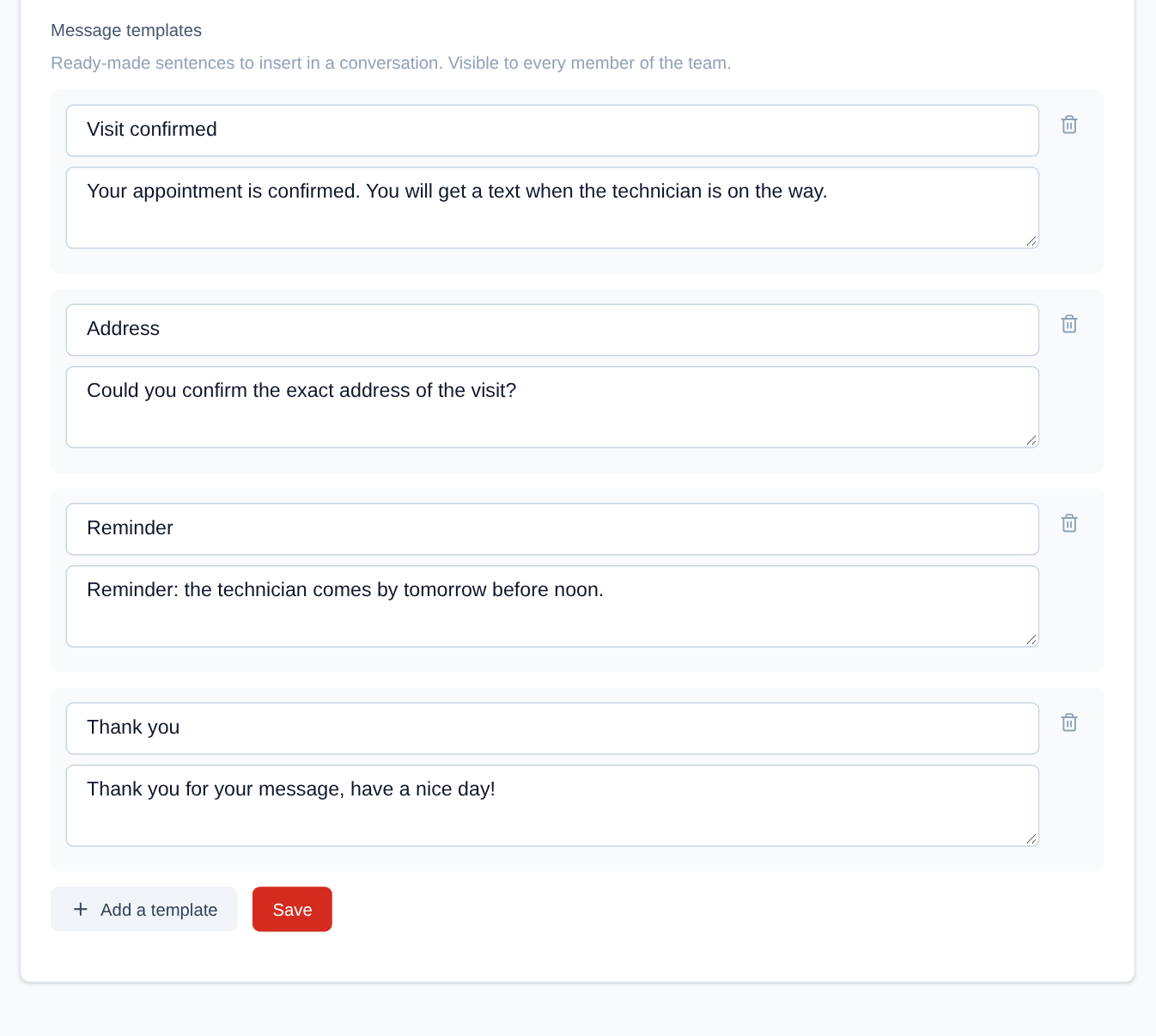The height and width of the screenshot is (1036, 1156).
Task: Click the plus icon in Add a template
Action: [81, 909]
